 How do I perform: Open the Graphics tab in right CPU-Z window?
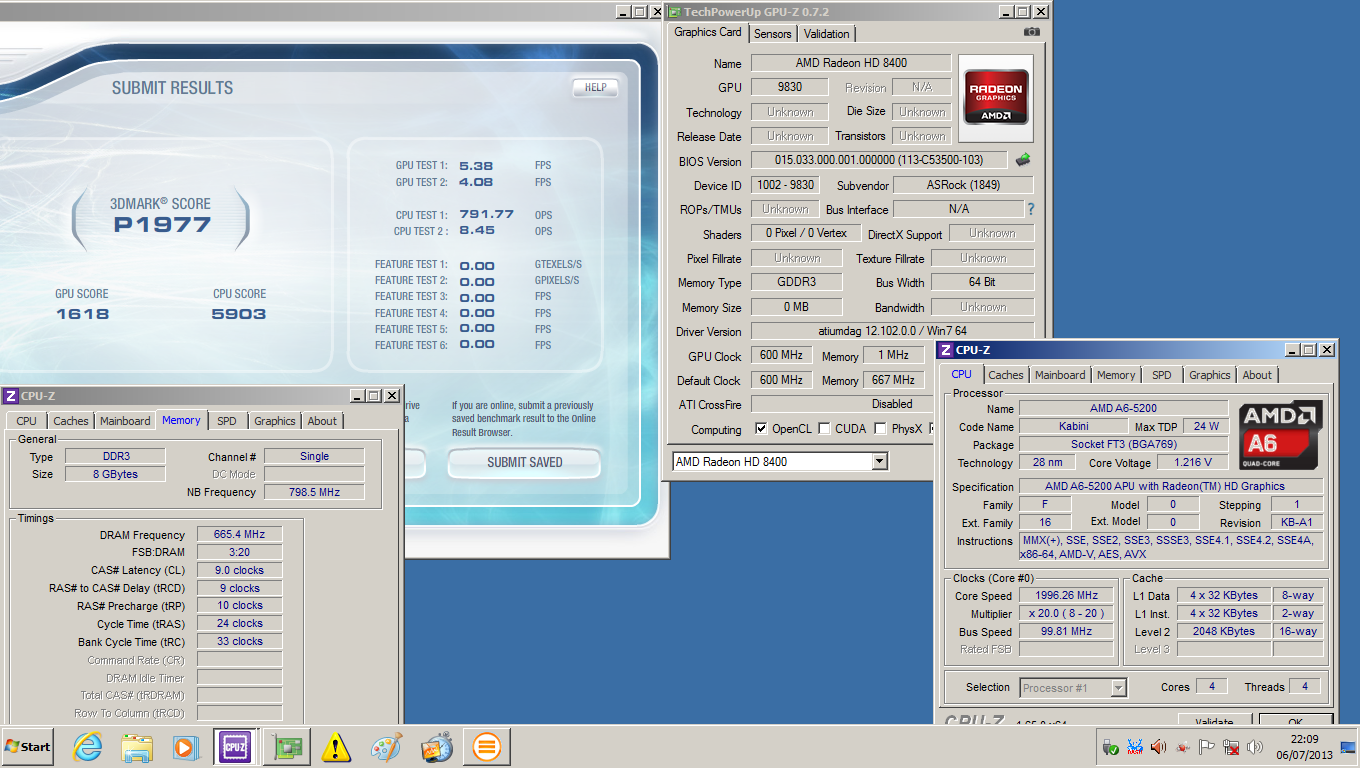point(1210,375)
